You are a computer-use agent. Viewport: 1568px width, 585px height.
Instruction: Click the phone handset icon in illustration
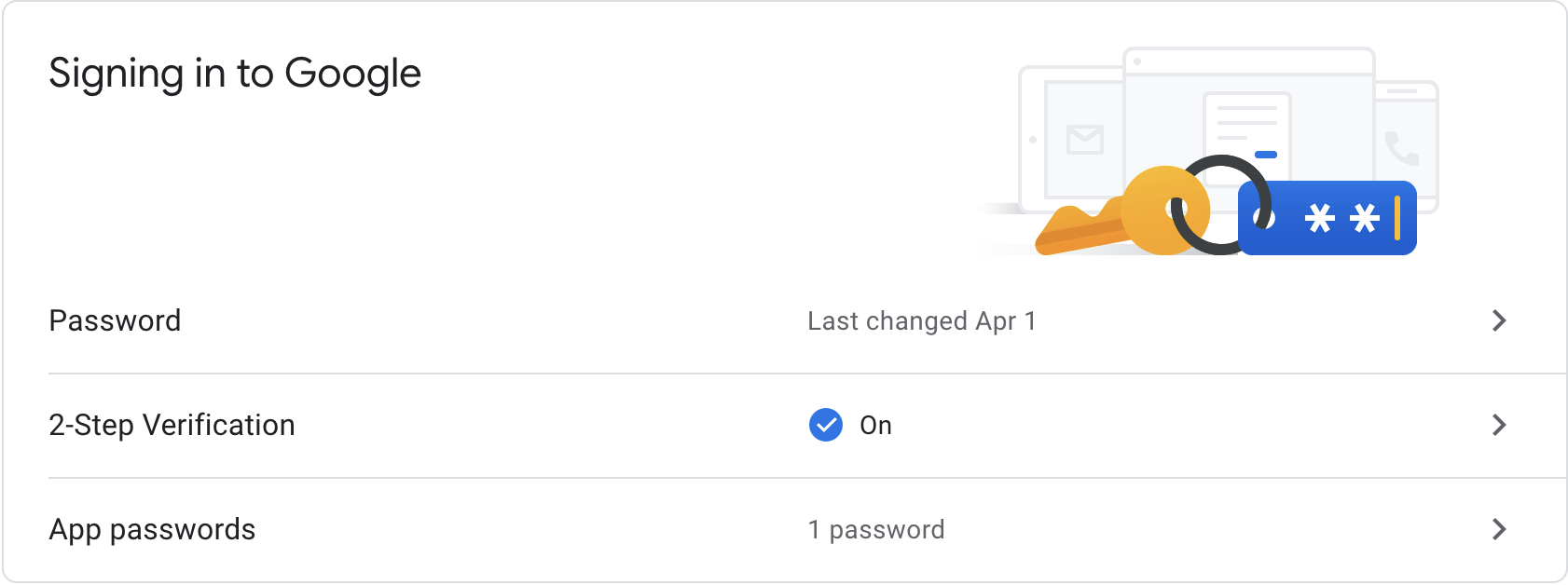(x=1401, y=148)
